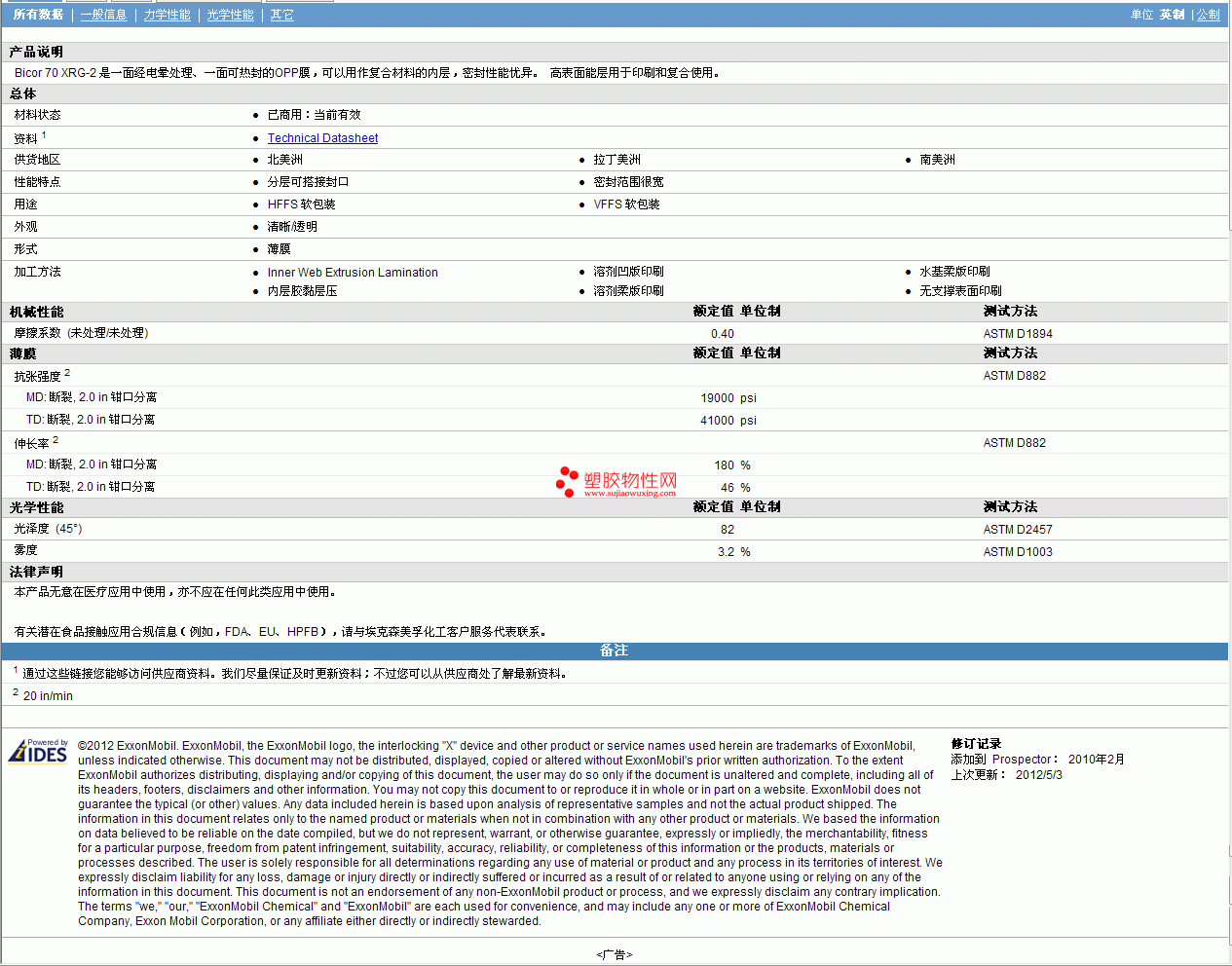Image resolution: width=1232 pixels, height=966 pixels.
Task: Click the 水基柔版印刷 processing entry
Action: pos(955,272)
